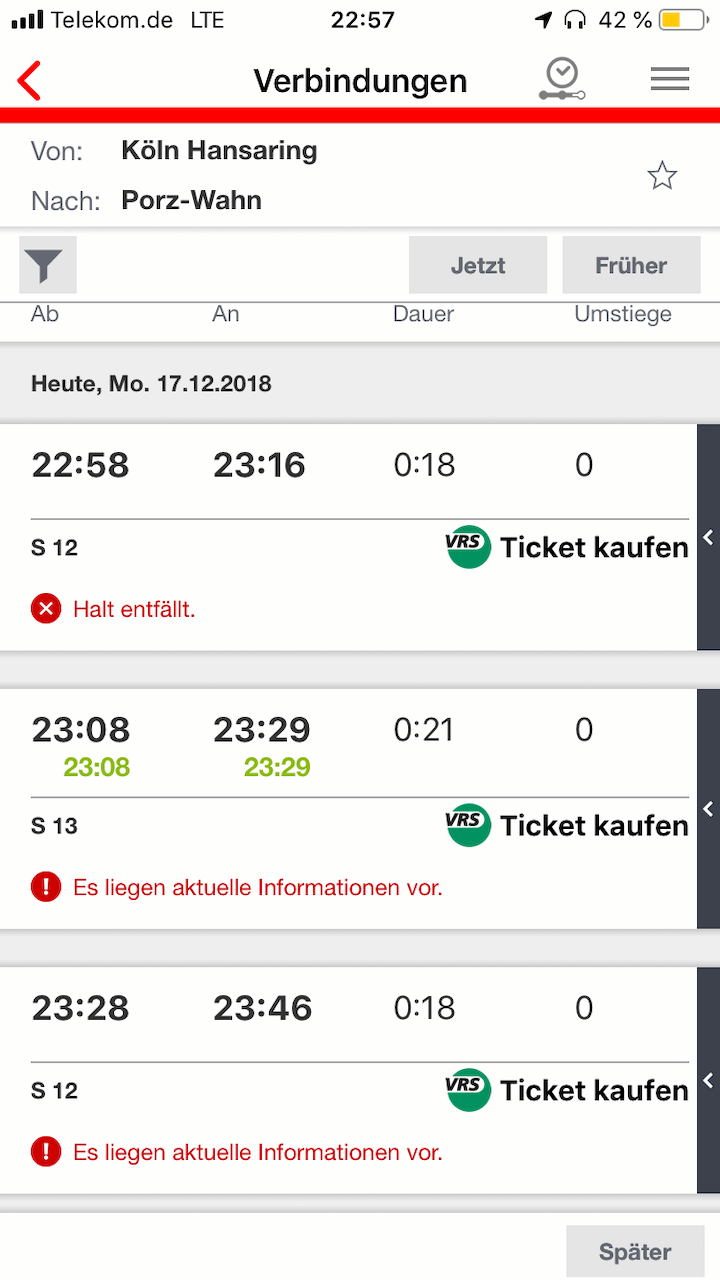Tap the red X cancellation icon
Image resolution: width=720 pixels, height=1280 pixels.
(x=46, y=608)
